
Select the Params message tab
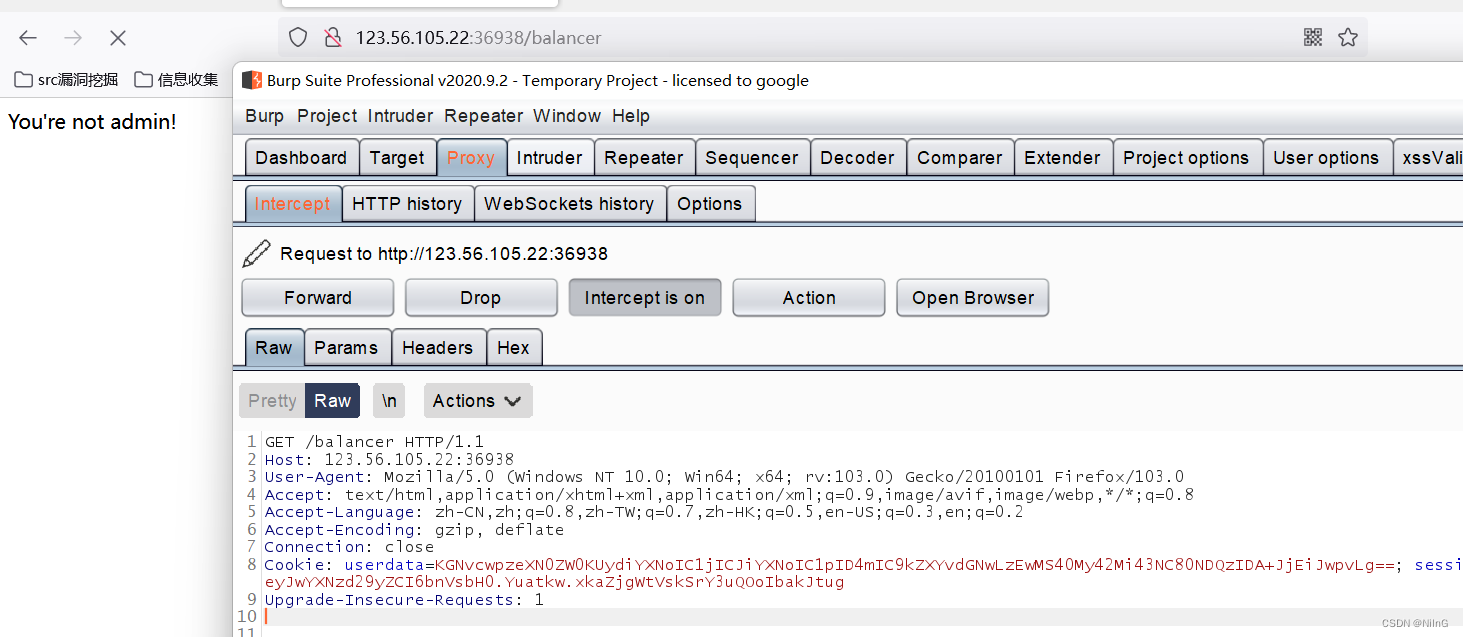[x=346, y=348]
